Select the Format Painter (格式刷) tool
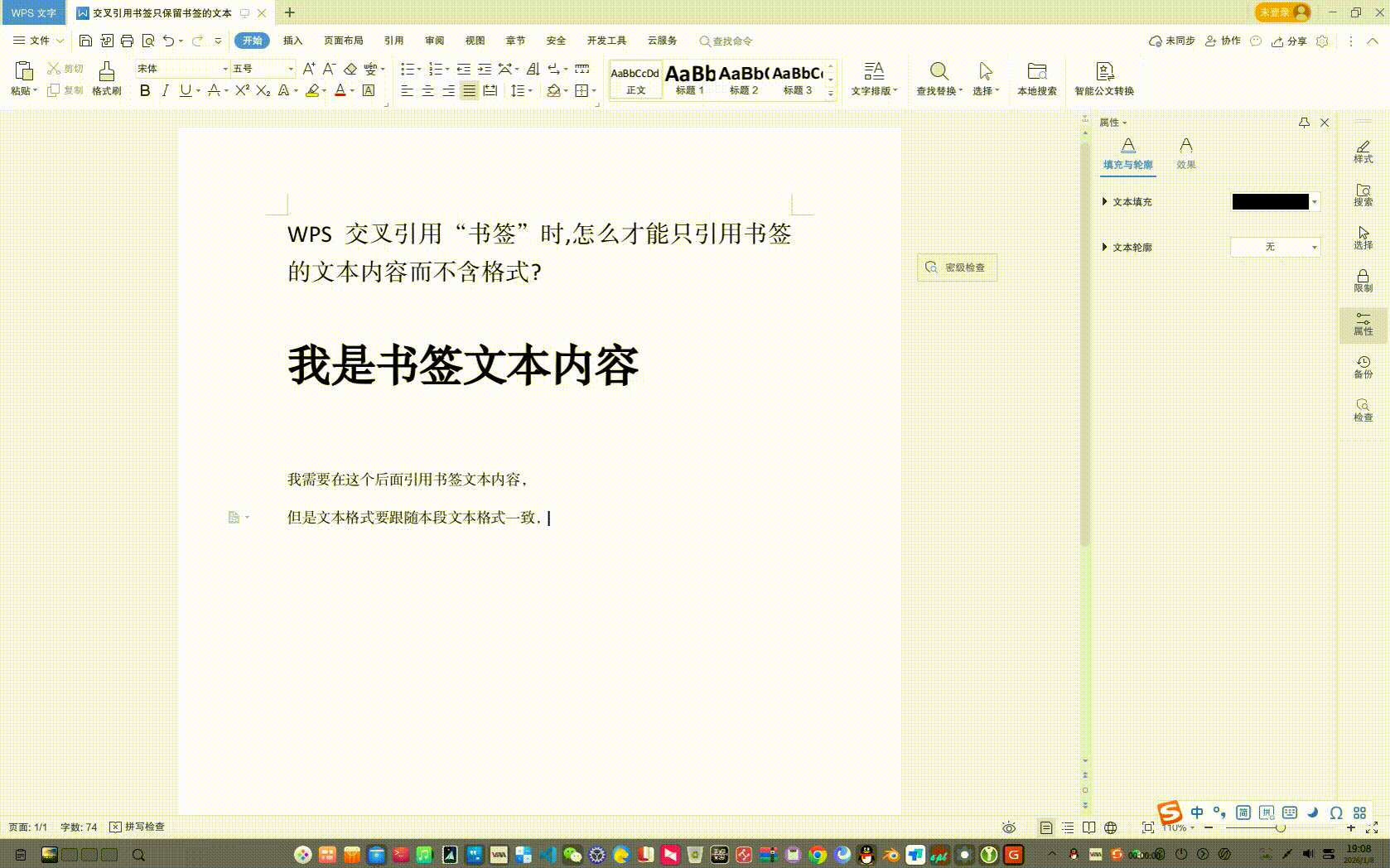The image size is (1390, 868). coord(107,79)
